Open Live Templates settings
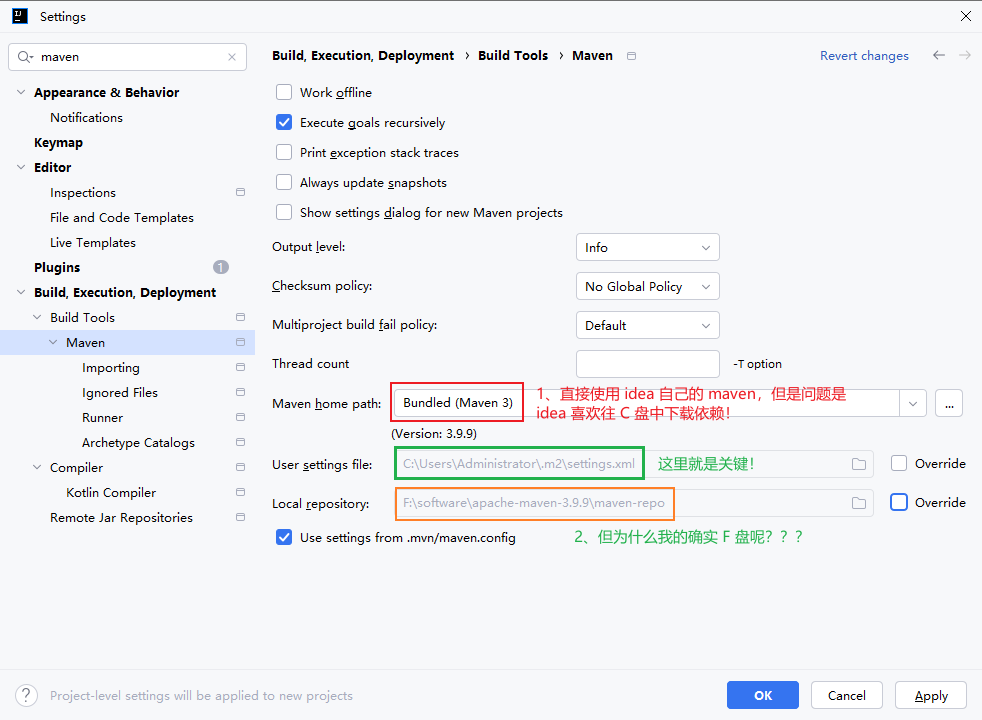The width and height of the screenshot is (982, 720). (93, 243)
